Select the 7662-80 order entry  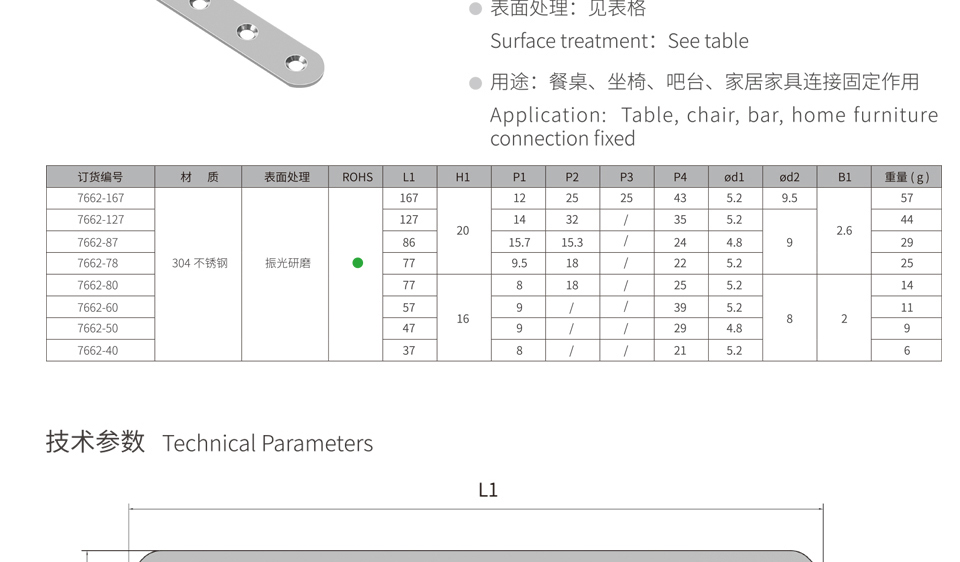(x=98, y=285)
